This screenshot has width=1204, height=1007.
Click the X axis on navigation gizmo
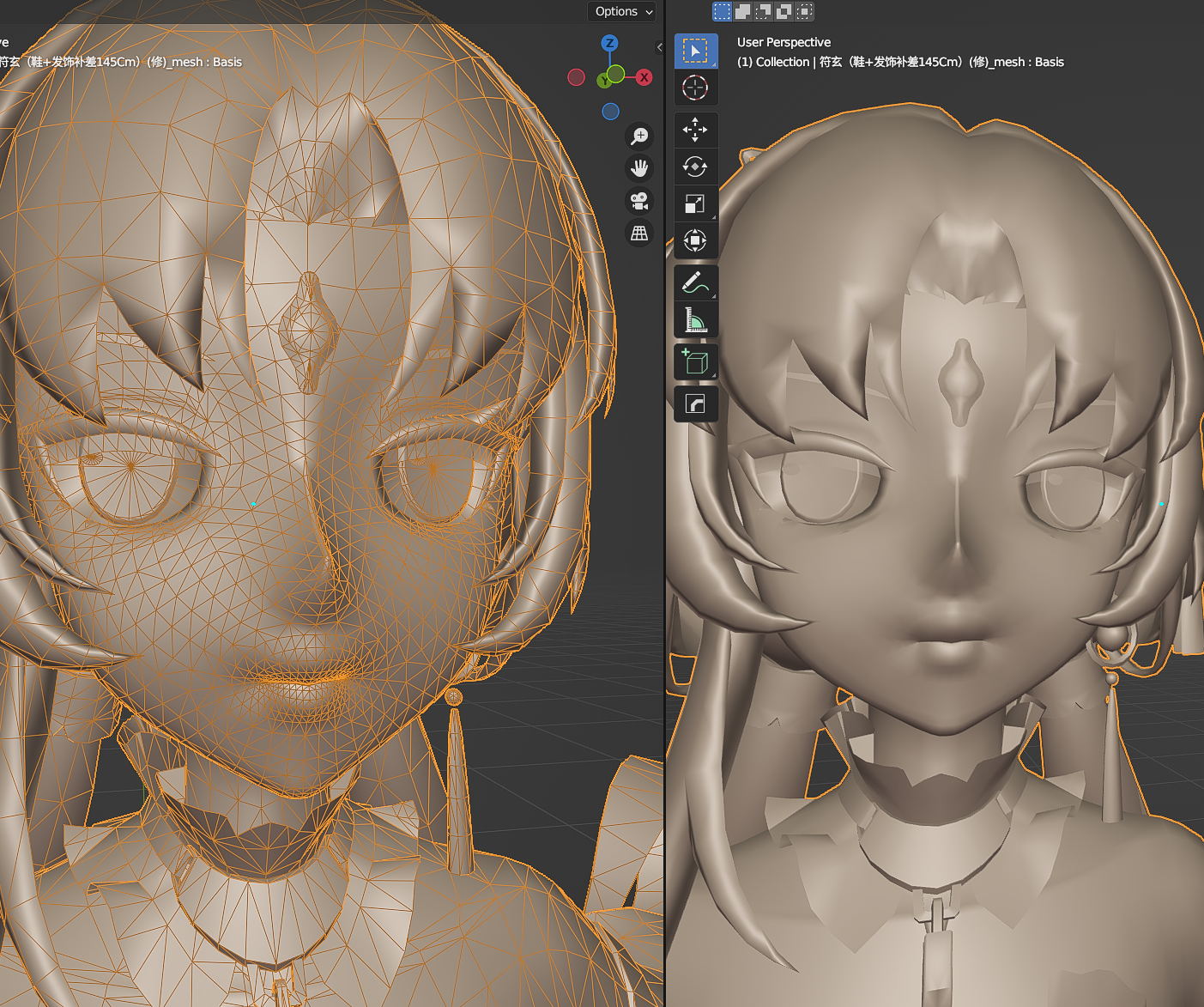click(644, 77)
